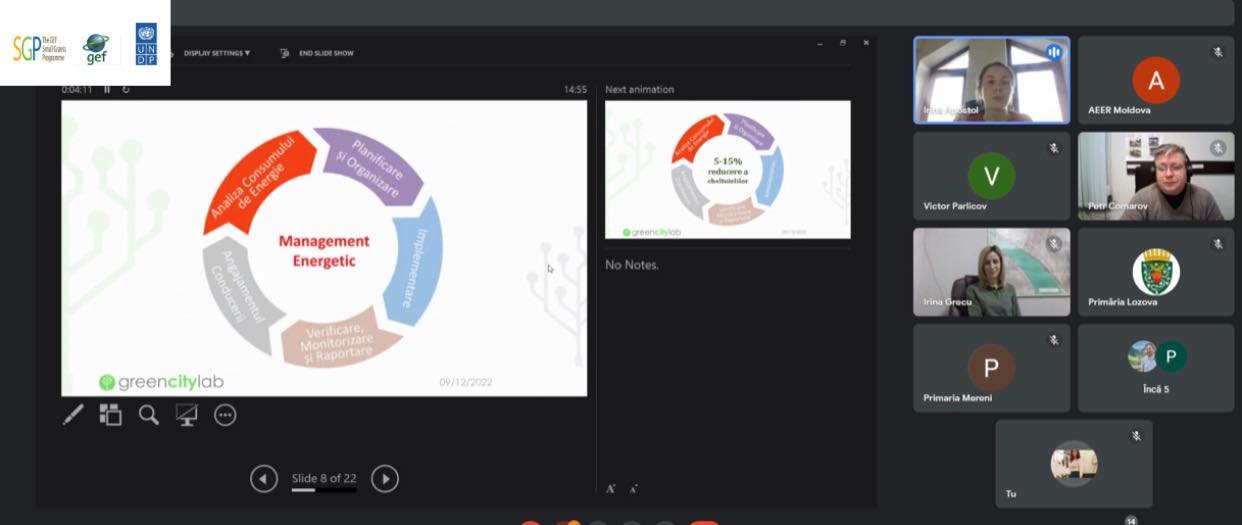1242x525 pixels.
Task: Open the see all slides grid
Action: tap(110, 415)
